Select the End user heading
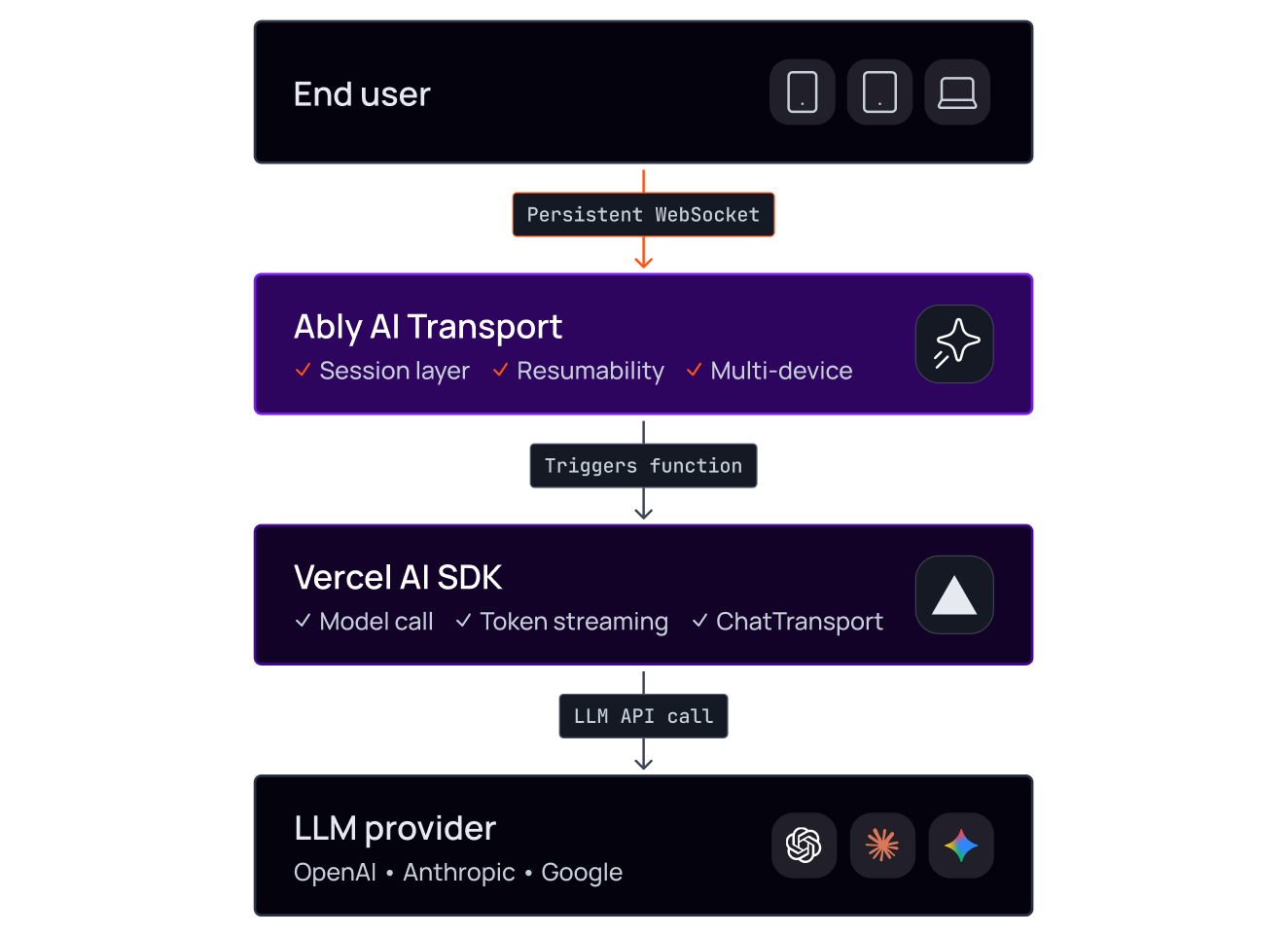Viewport: 1288px width, 936px height. coord(362,94)
